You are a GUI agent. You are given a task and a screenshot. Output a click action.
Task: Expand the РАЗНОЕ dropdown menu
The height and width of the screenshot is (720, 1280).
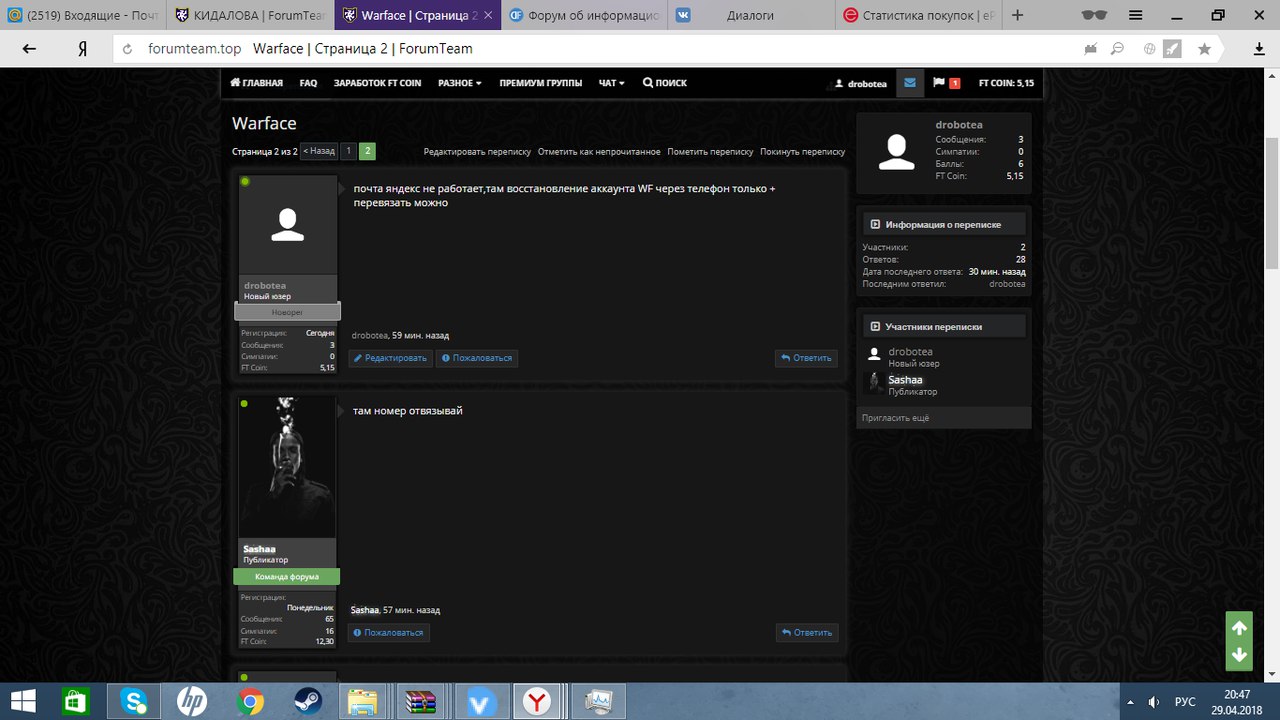click(460, 83)
